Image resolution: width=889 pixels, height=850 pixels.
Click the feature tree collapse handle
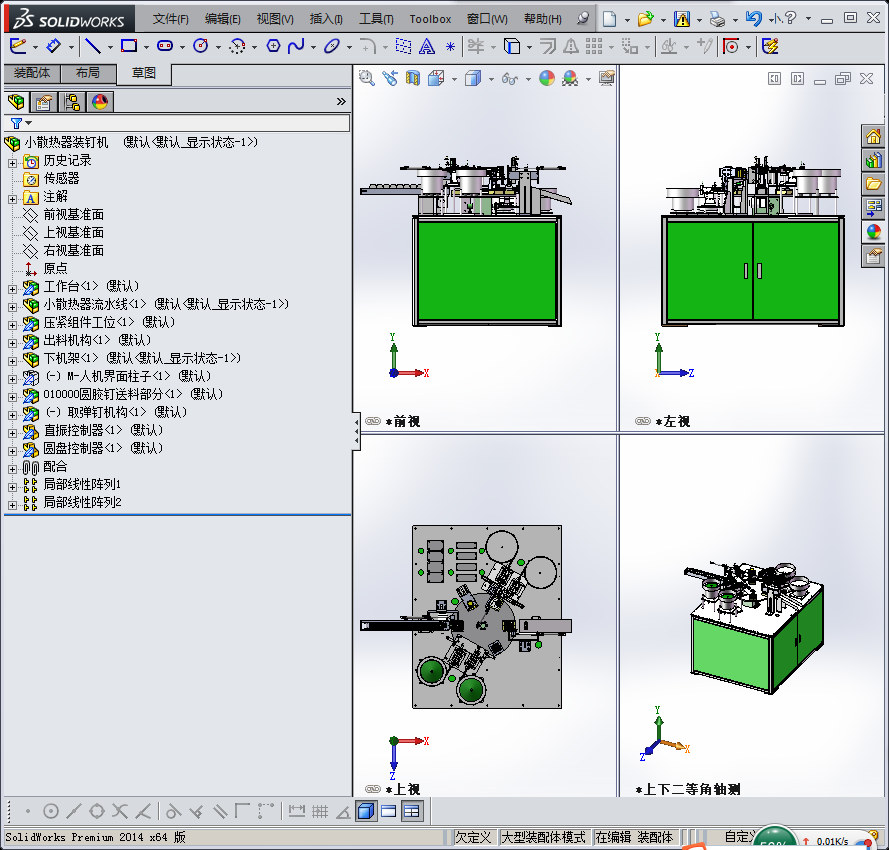(x=356, y=432)
